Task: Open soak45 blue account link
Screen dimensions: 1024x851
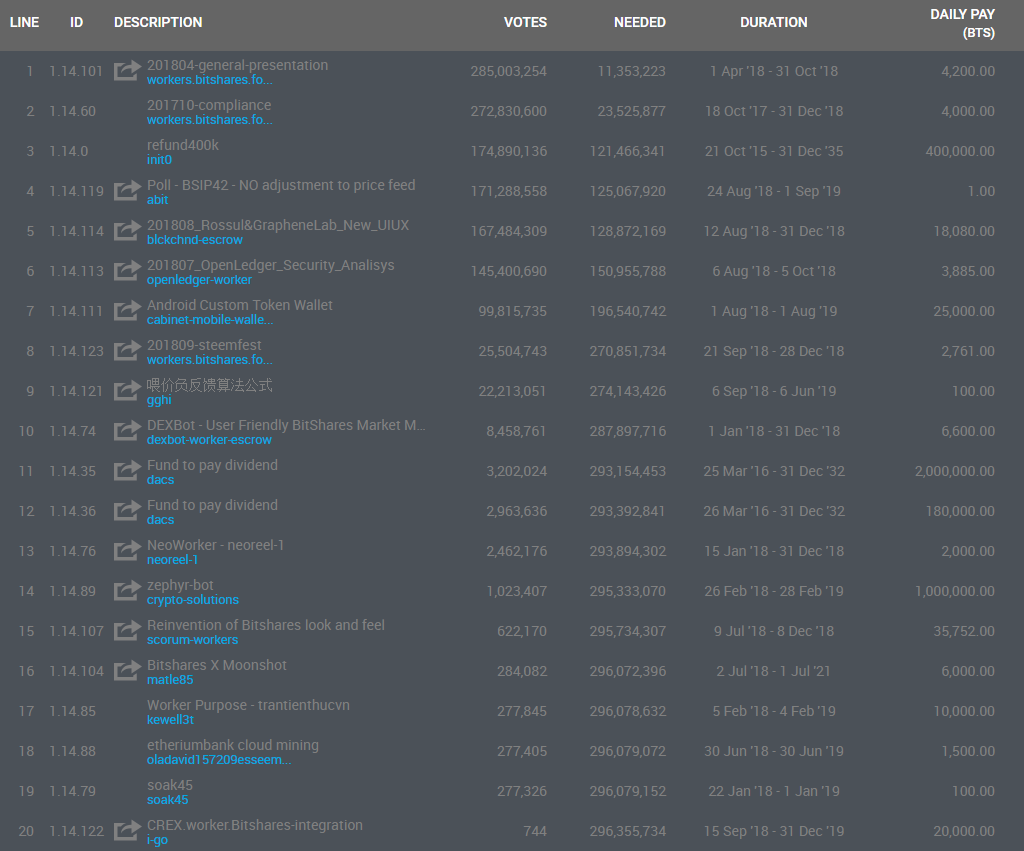Action: point(167,799)
